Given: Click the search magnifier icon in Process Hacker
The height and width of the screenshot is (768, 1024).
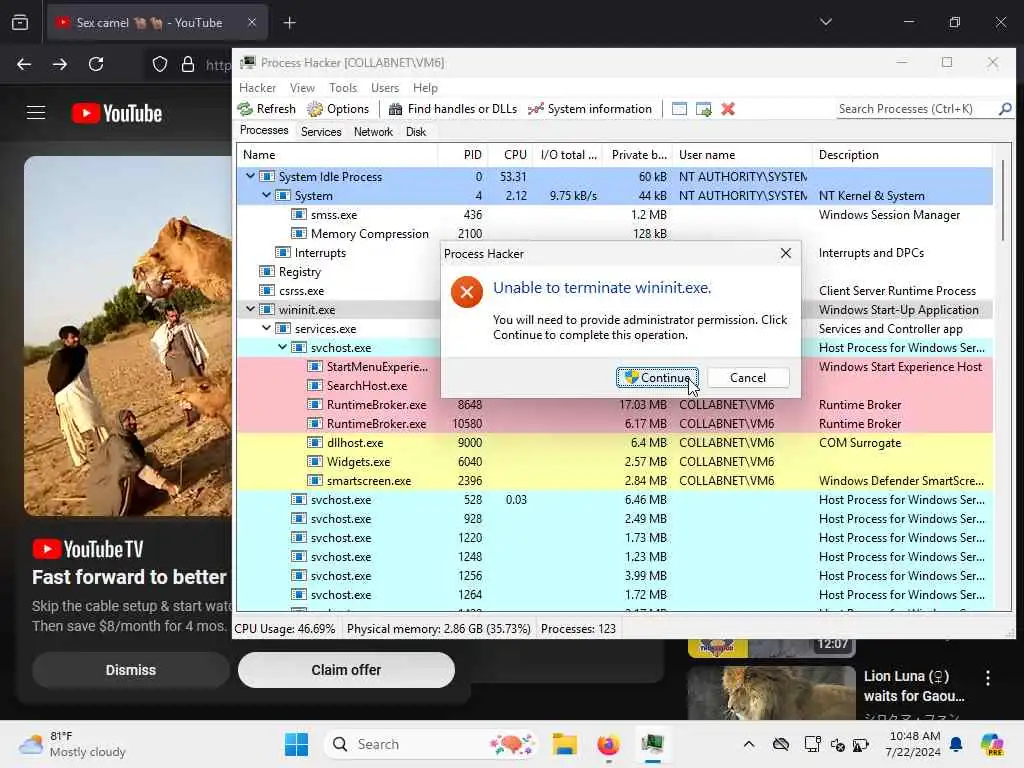Looking at the screenshot, I should click(x=1004, y=109).
